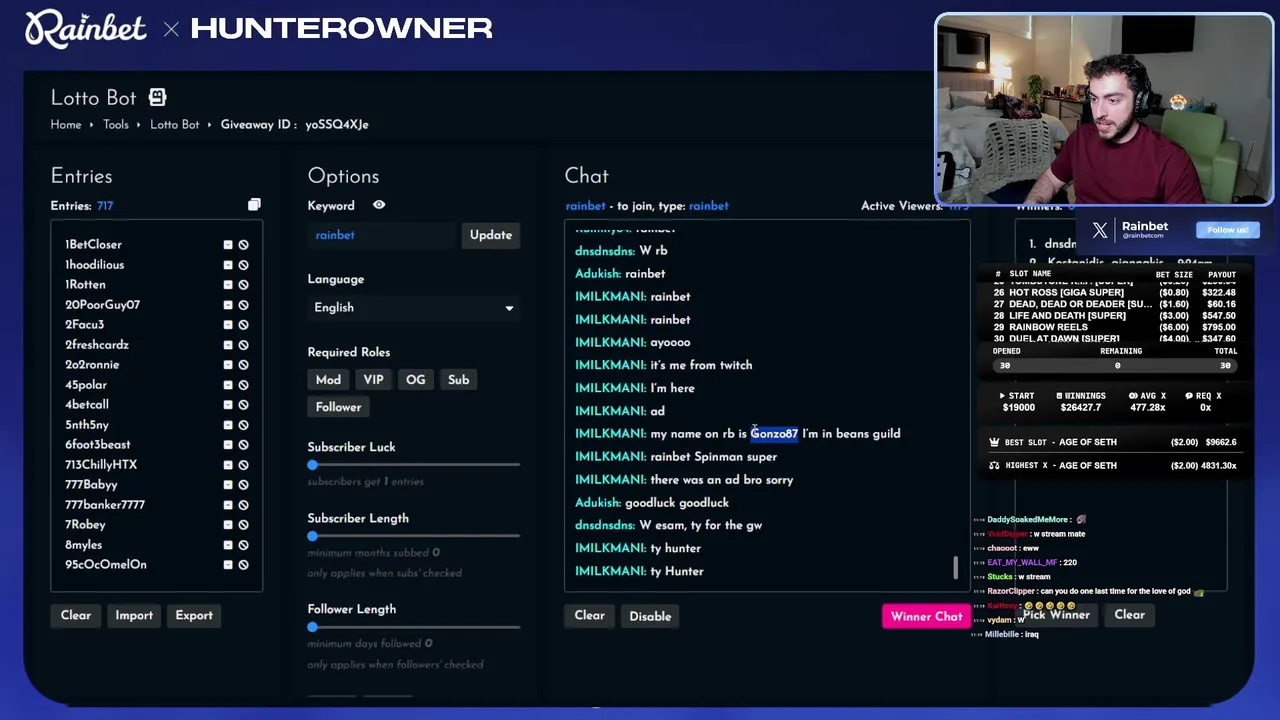The height and width of the screenshot is (720, 1280).
Task: Ban user 713ChillyHTX with the ban icon
Action: [x=243, y=465]
